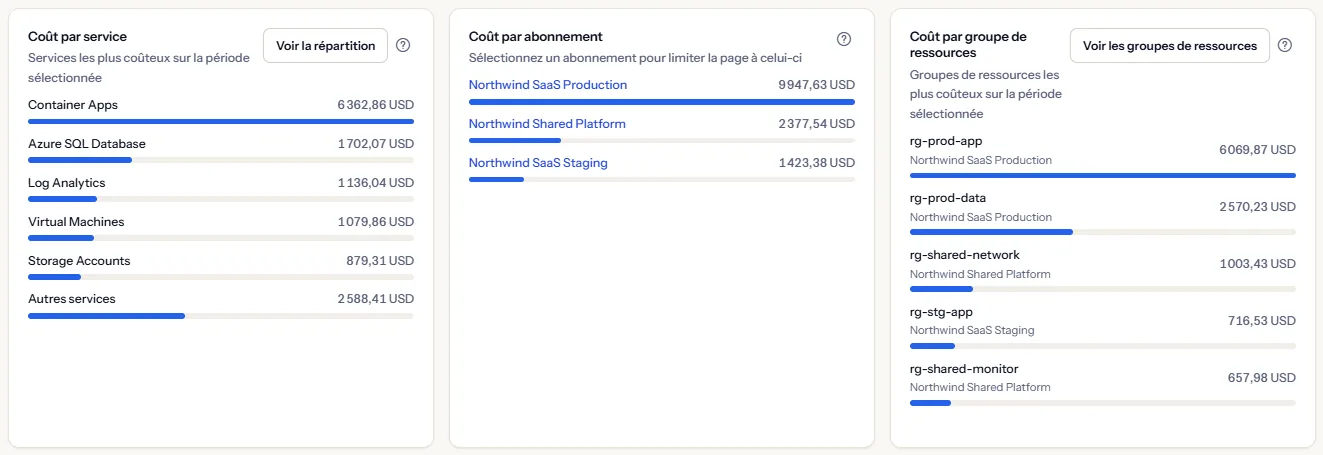Click the Azure SQL Database cost bar

[x=221, y=160]
